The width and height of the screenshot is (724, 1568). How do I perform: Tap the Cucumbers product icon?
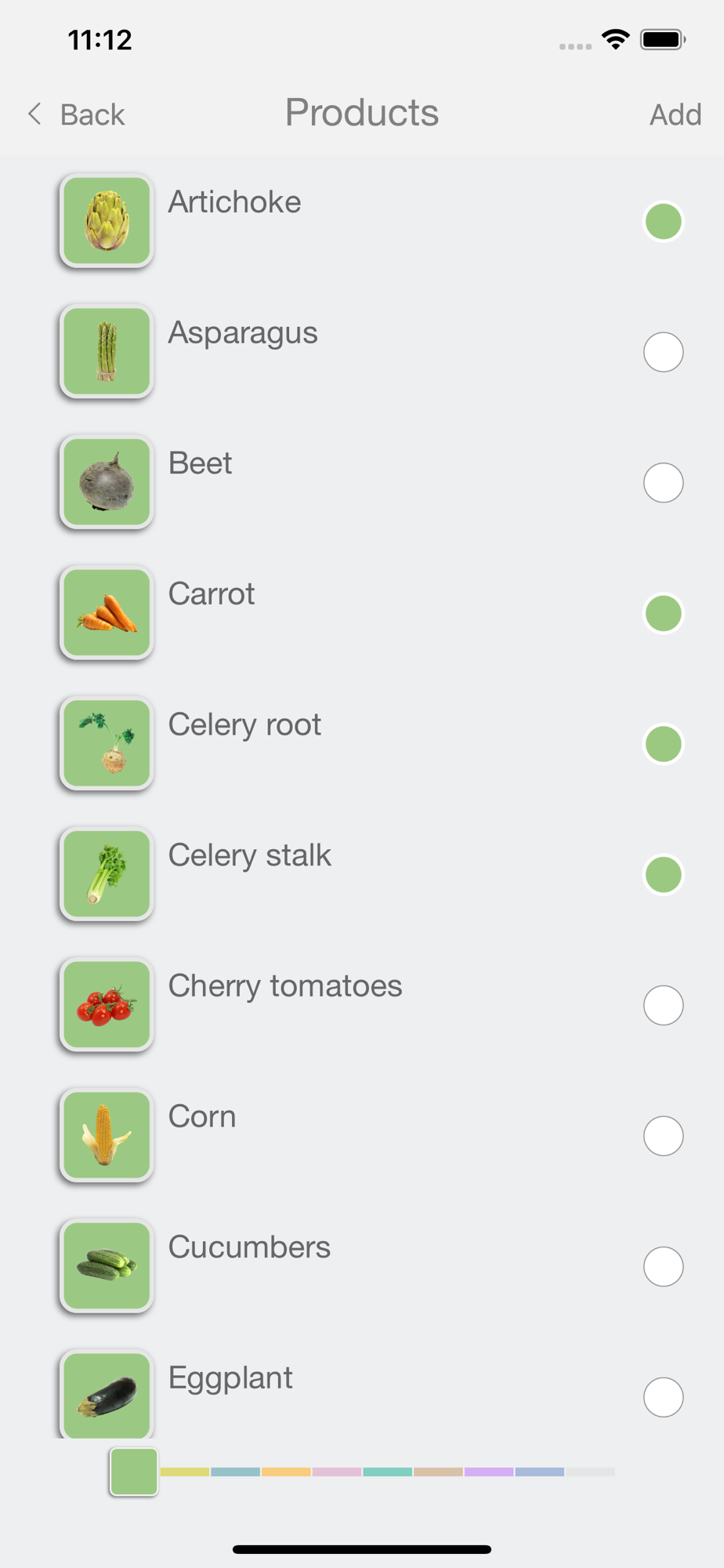click(107, 1266)
